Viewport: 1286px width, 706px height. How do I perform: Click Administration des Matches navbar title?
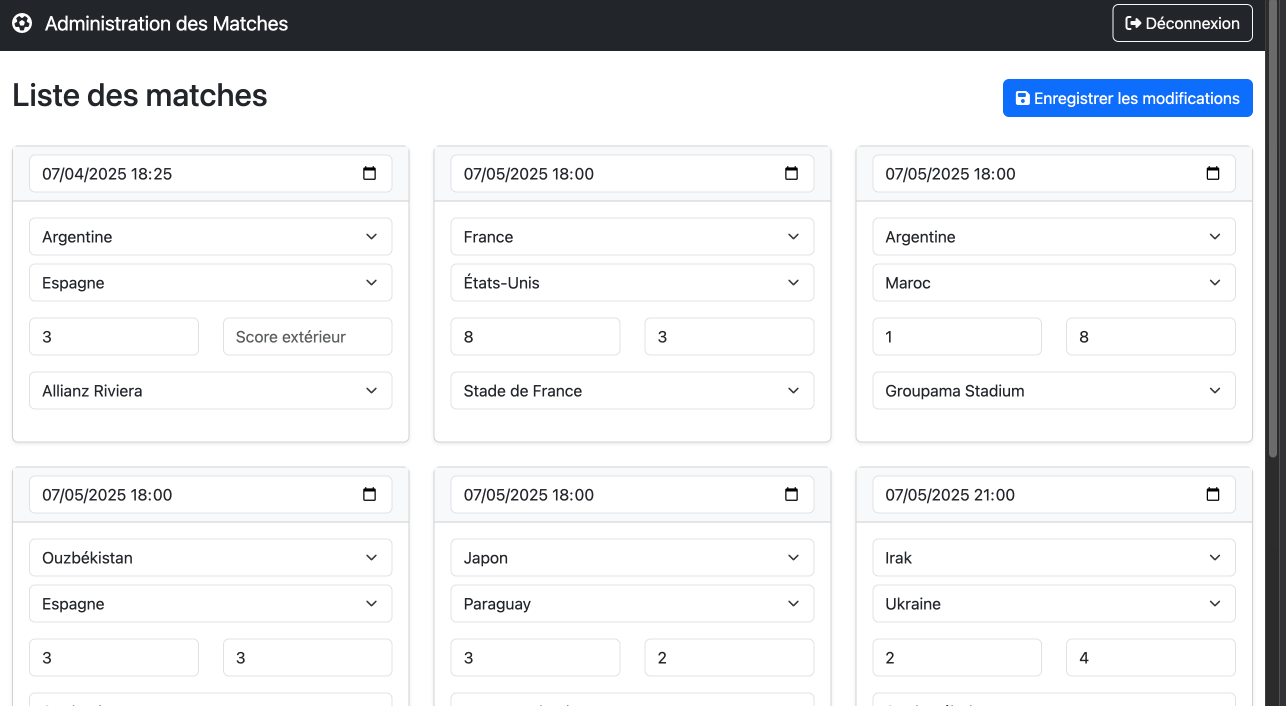click(166, 24)
